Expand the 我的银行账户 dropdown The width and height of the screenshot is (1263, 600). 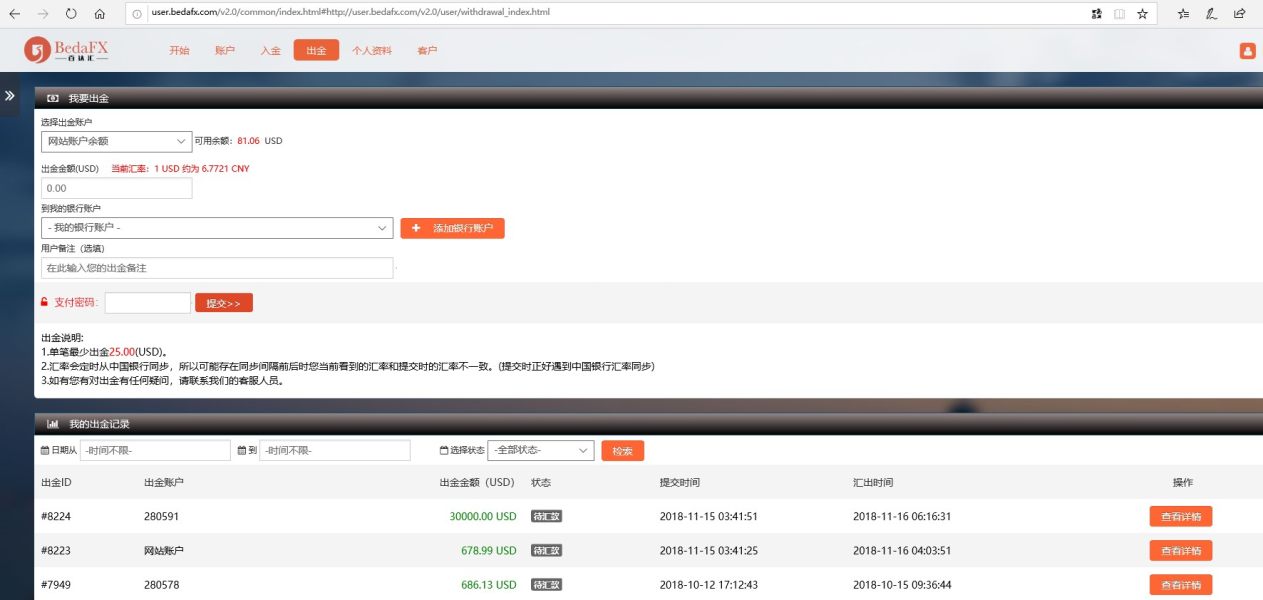coord(217,228)
